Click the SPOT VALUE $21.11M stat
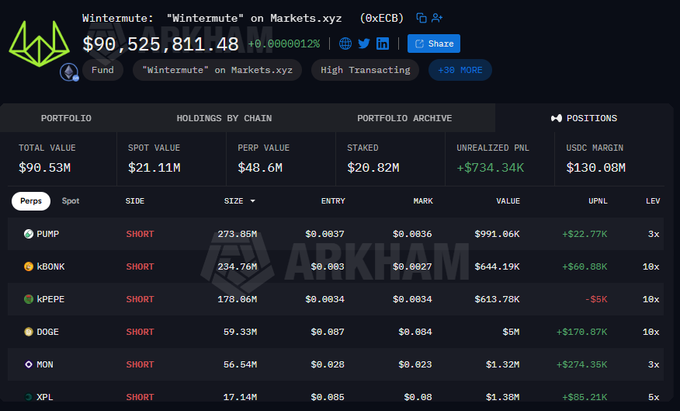 tap(154, 159)
